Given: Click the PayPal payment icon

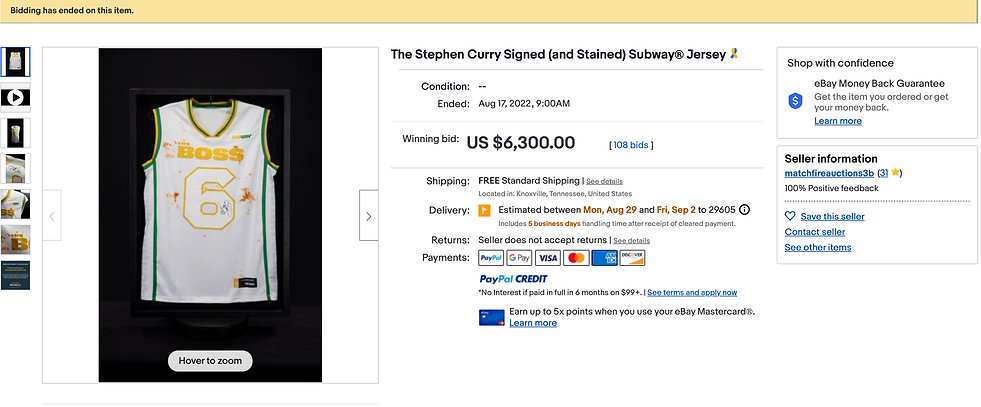Looking at the screenshot, I should click(491, 258).
